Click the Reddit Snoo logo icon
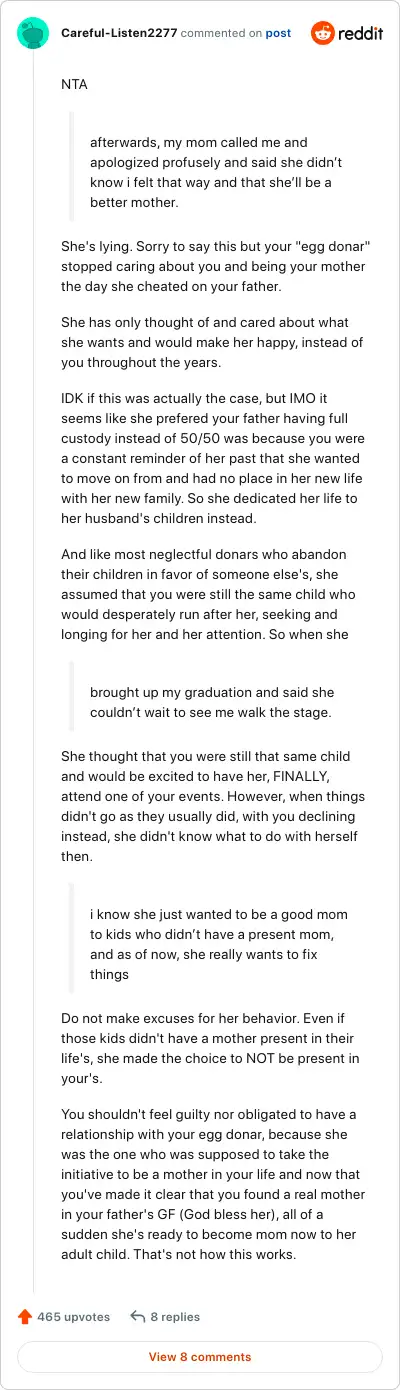400x1390 pixels. (x=324, y=33)
